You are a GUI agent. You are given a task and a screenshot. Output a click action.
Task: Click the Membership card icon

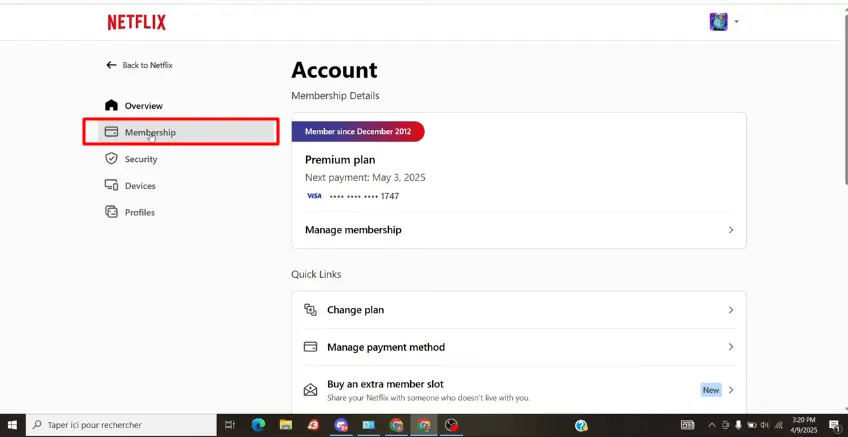(111, 132)
